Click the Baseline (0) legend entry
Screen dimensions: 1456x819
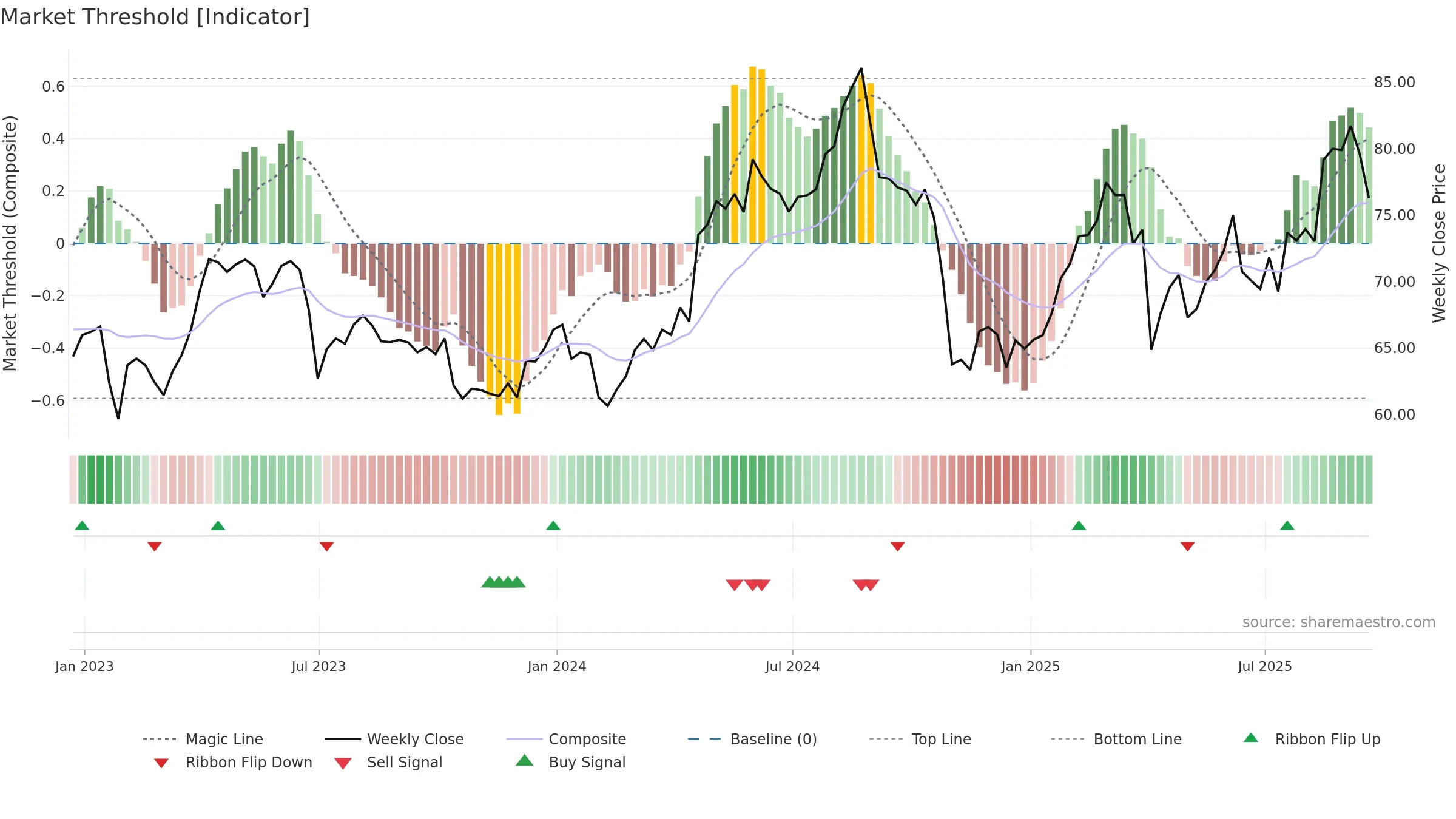752,739
